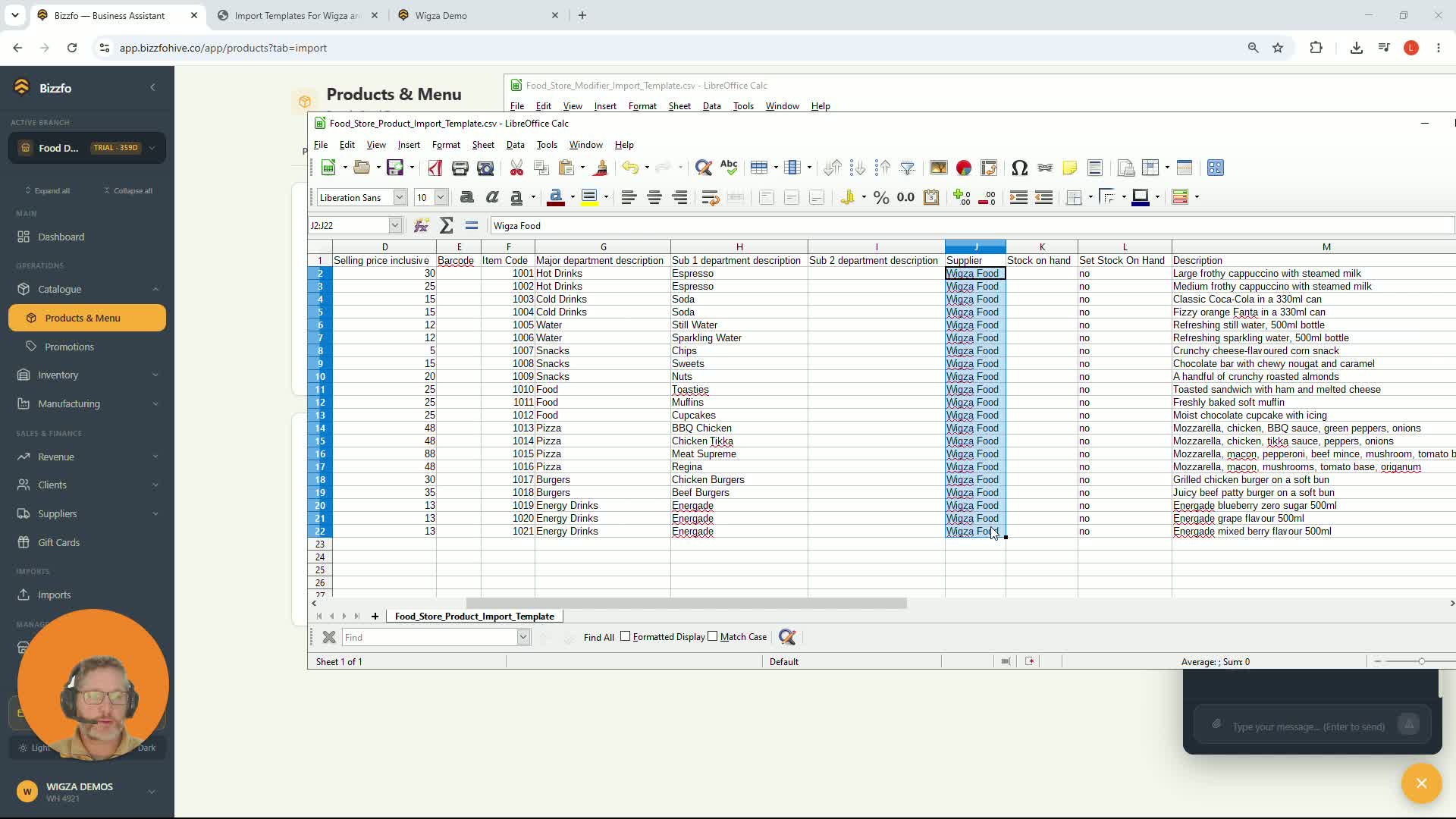
Task: Click the Sort Ascending toolbar icon
Action: [x=858, y=168]
